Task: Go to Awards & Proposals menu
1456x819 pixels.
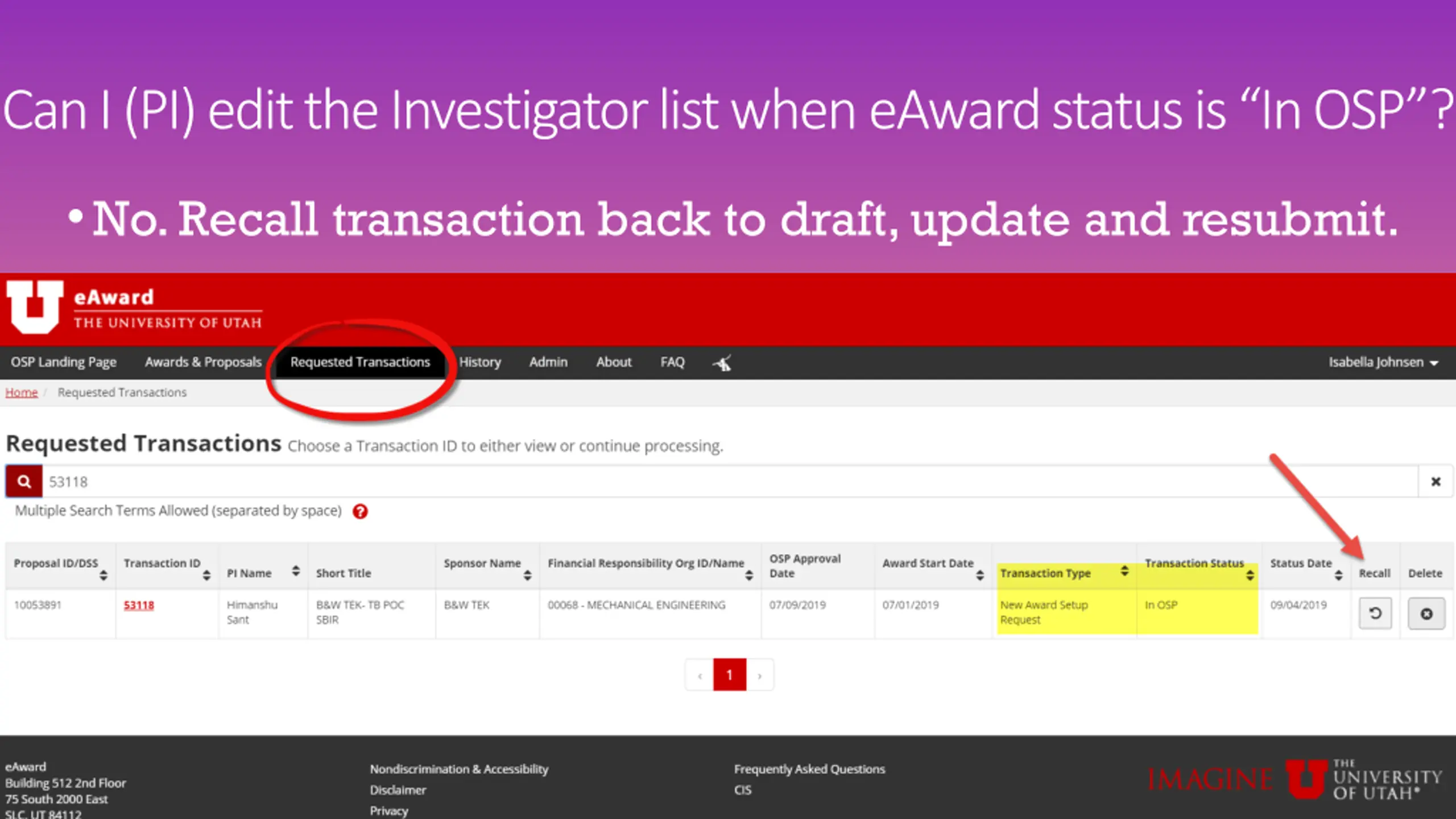Action: tap(203, 362)
